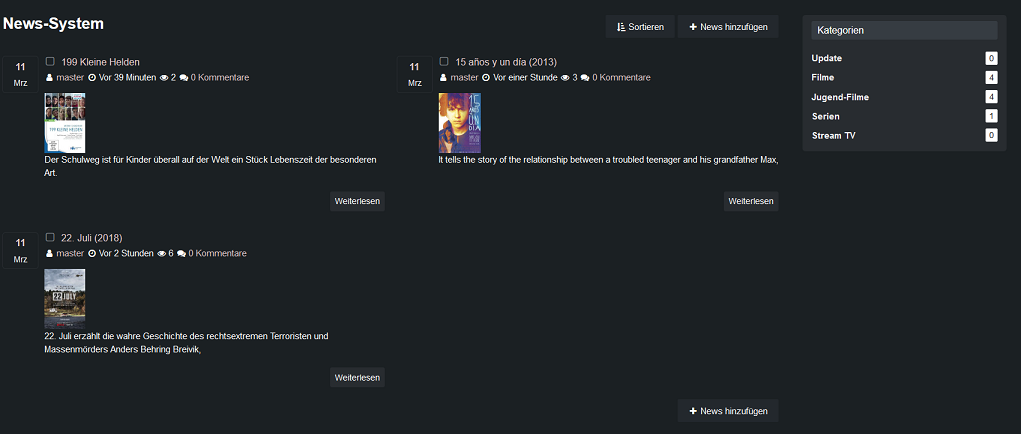Click the bottom News hinzufügen button
The width and height of the screenshot is (1021, 434).
[x=728, y=411]
